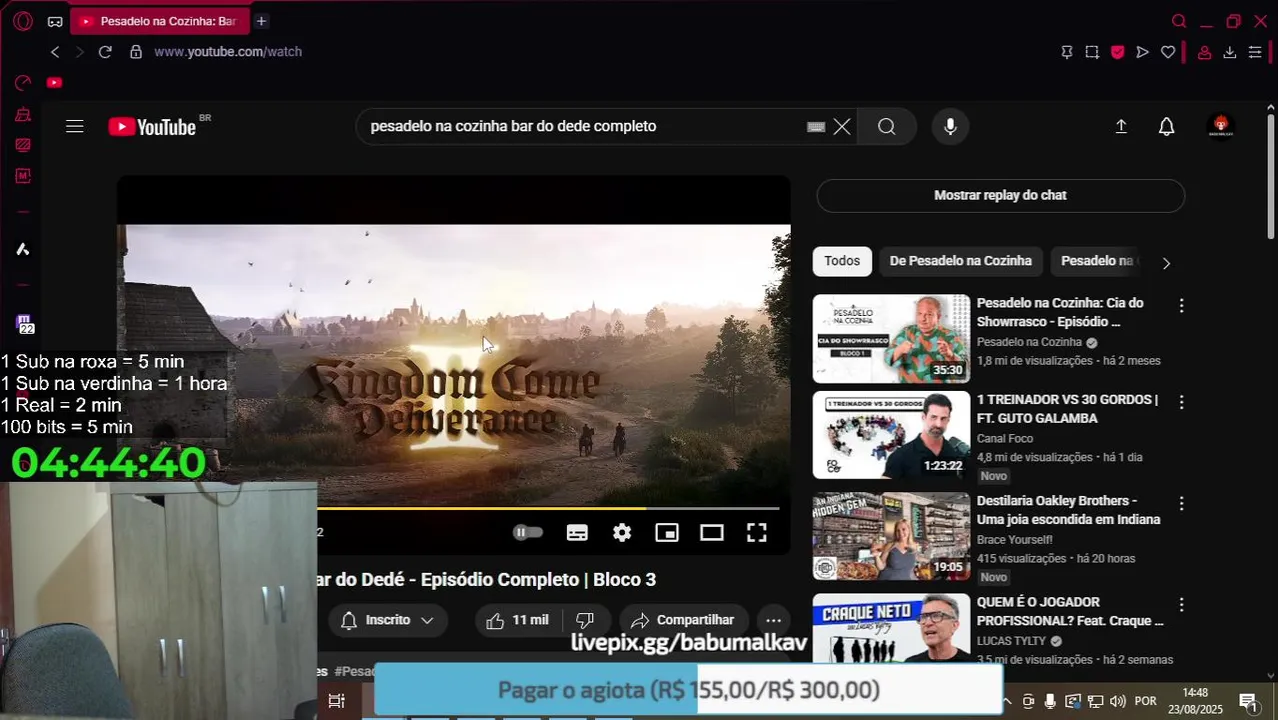
Task: Open Windows notification center
Action: pyautogui.click(x=1248, y=702)
